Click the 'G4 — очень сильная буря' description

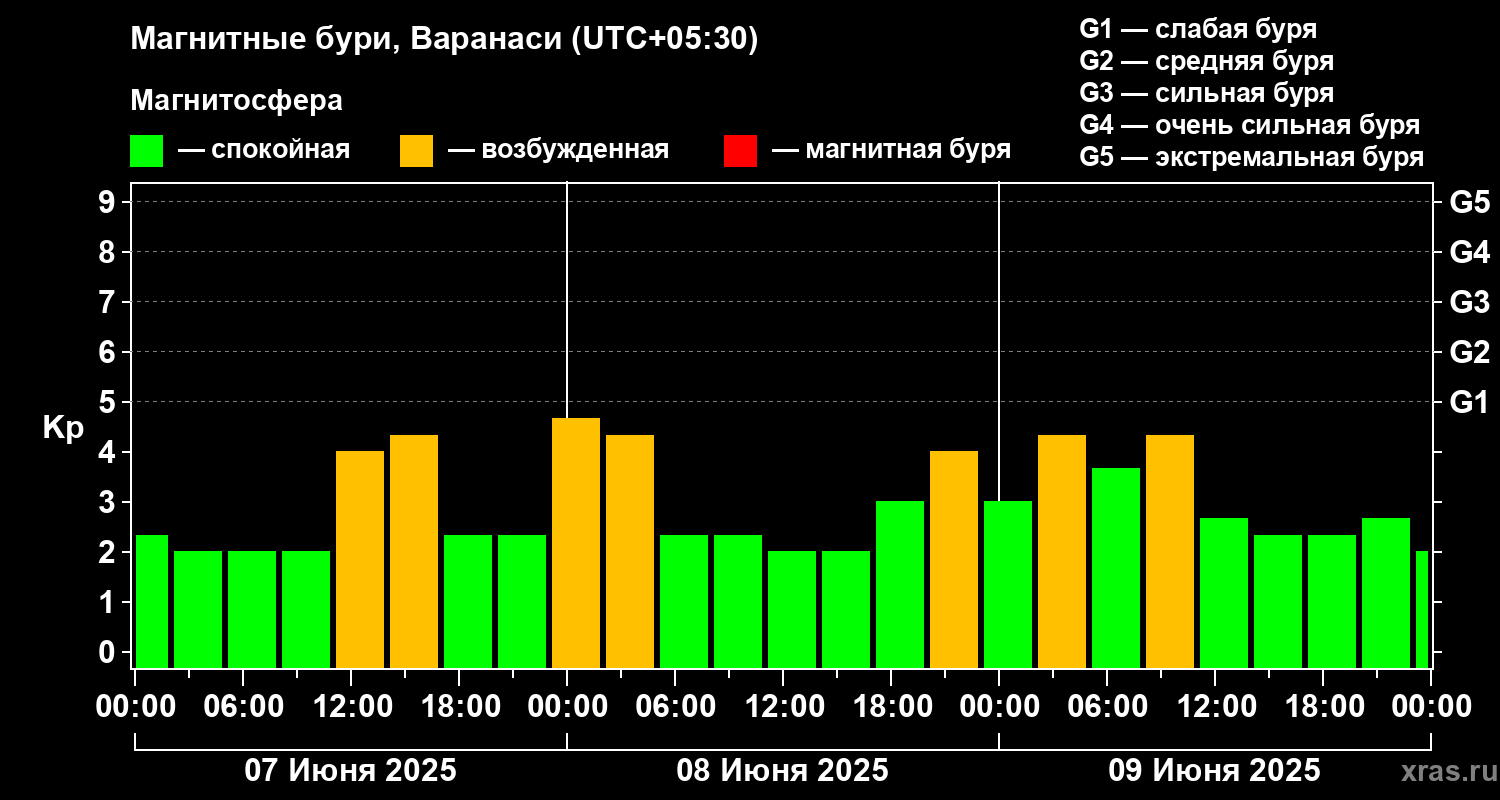tap(1249, 125)
